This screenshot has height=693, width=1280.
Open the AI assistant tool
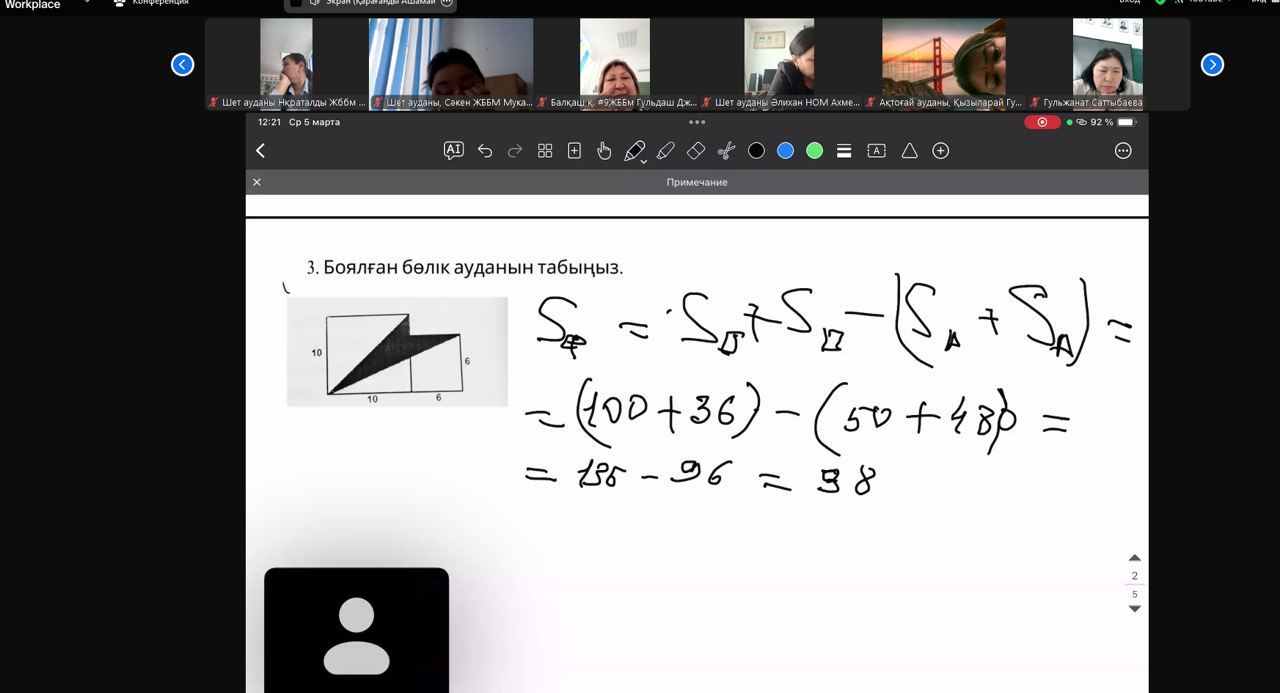pos(453,150)
